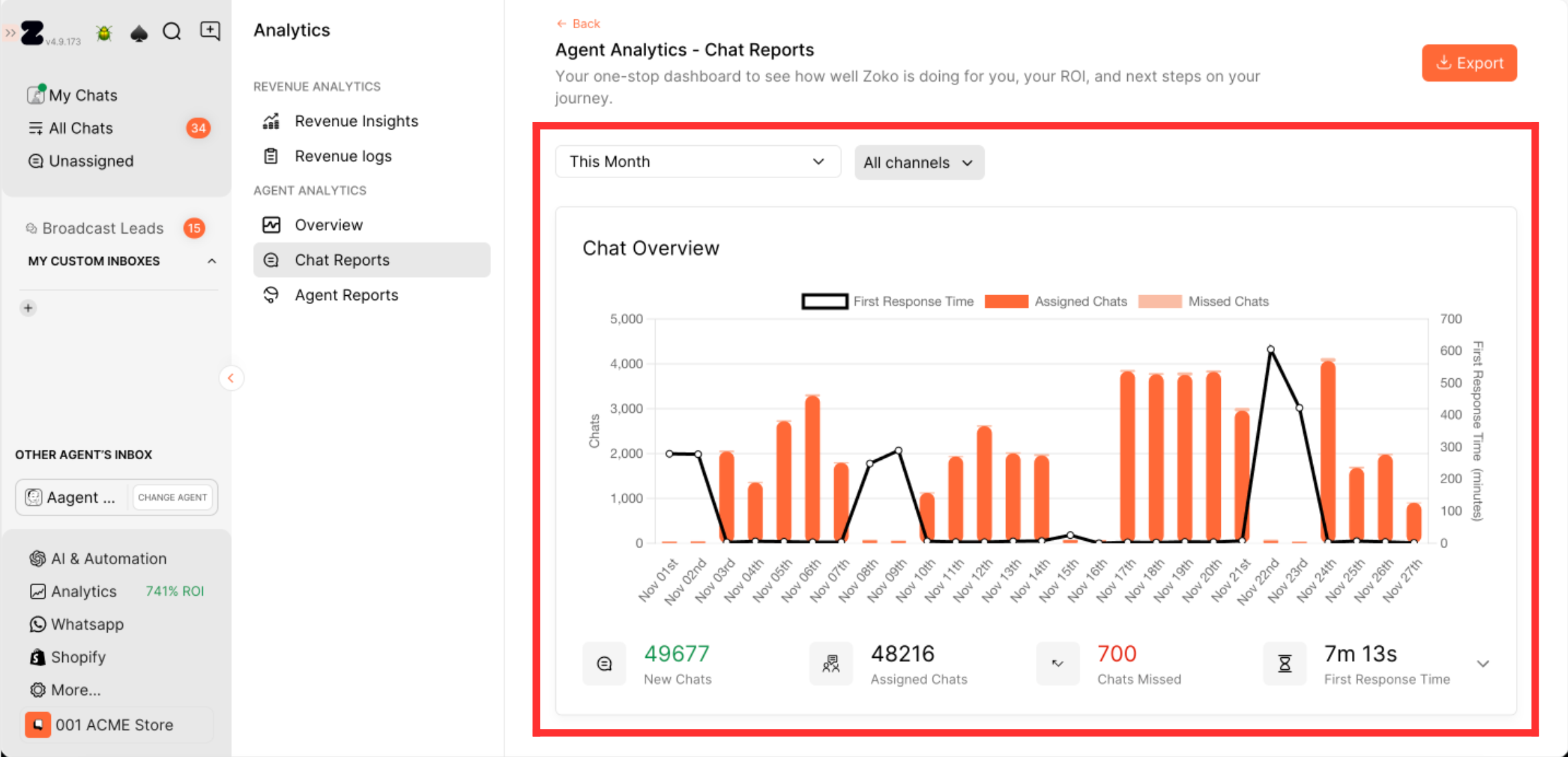Expand stats row with chevron arrow
Screen dimensions: 1568x757
pyautogui.click(x=1483, y=663)
